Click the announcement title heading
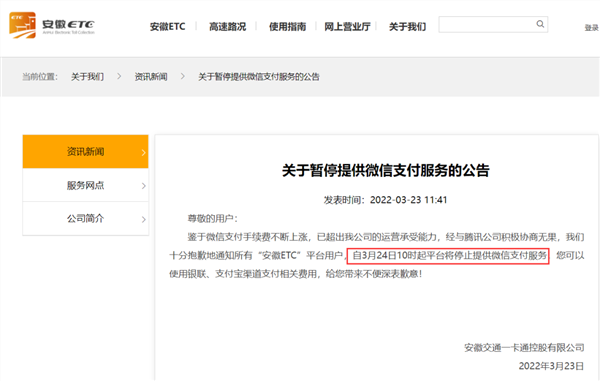 coord(386,171)
